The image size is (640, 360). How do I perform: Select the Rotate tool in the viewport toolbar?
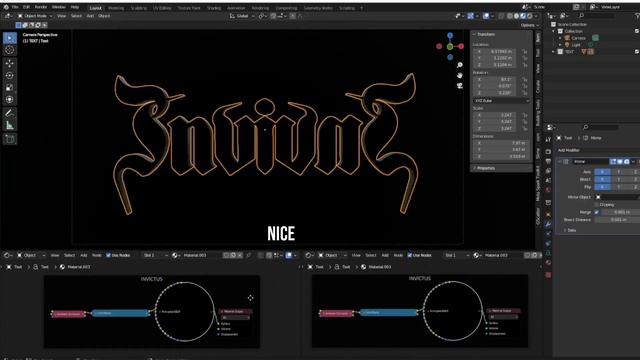coord(10,76)
